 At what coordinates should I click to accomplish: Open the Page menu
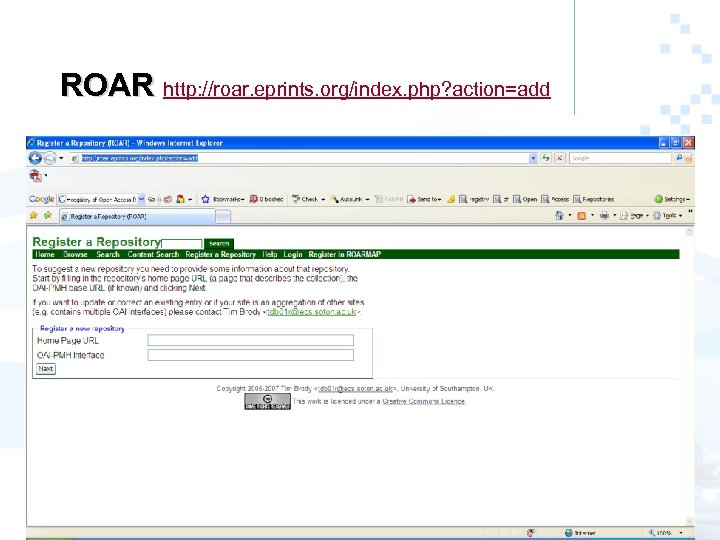click(x=634, y=215)
